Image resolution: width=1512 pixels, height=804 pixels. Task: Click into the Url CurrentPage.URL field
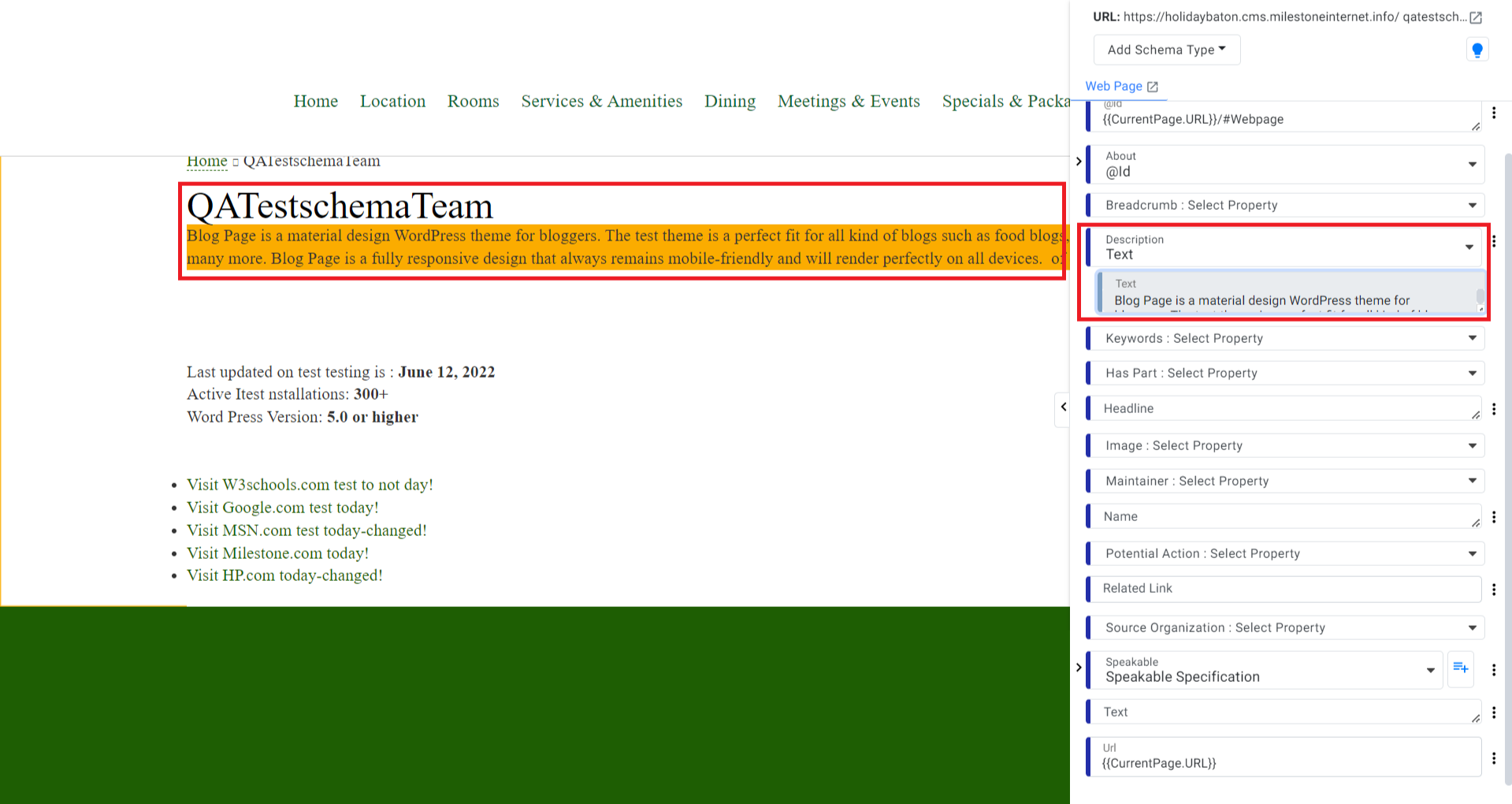(x=1284, y=757)
